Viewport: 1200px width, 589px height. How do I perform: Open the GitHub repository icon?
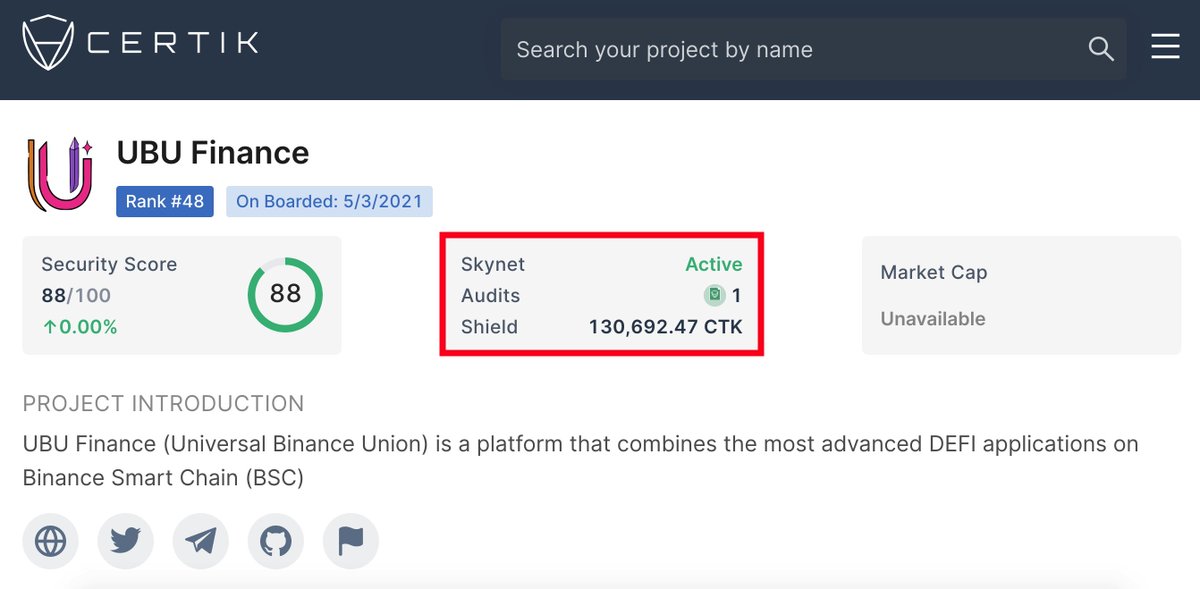click(x=275, y=541)
